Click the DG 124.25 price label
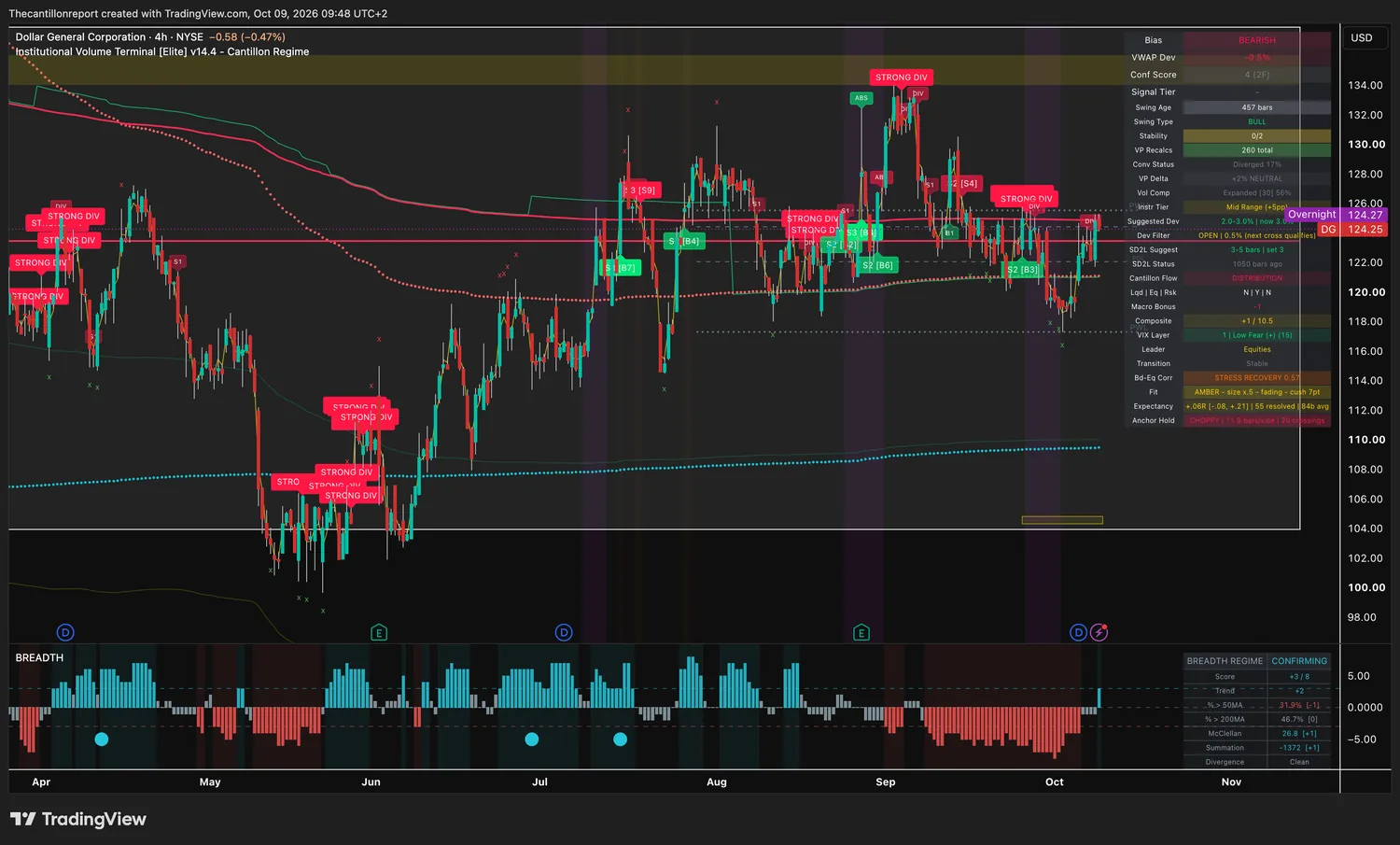The height and width of the screenshot is (845, 1400). pos(1351,230)
